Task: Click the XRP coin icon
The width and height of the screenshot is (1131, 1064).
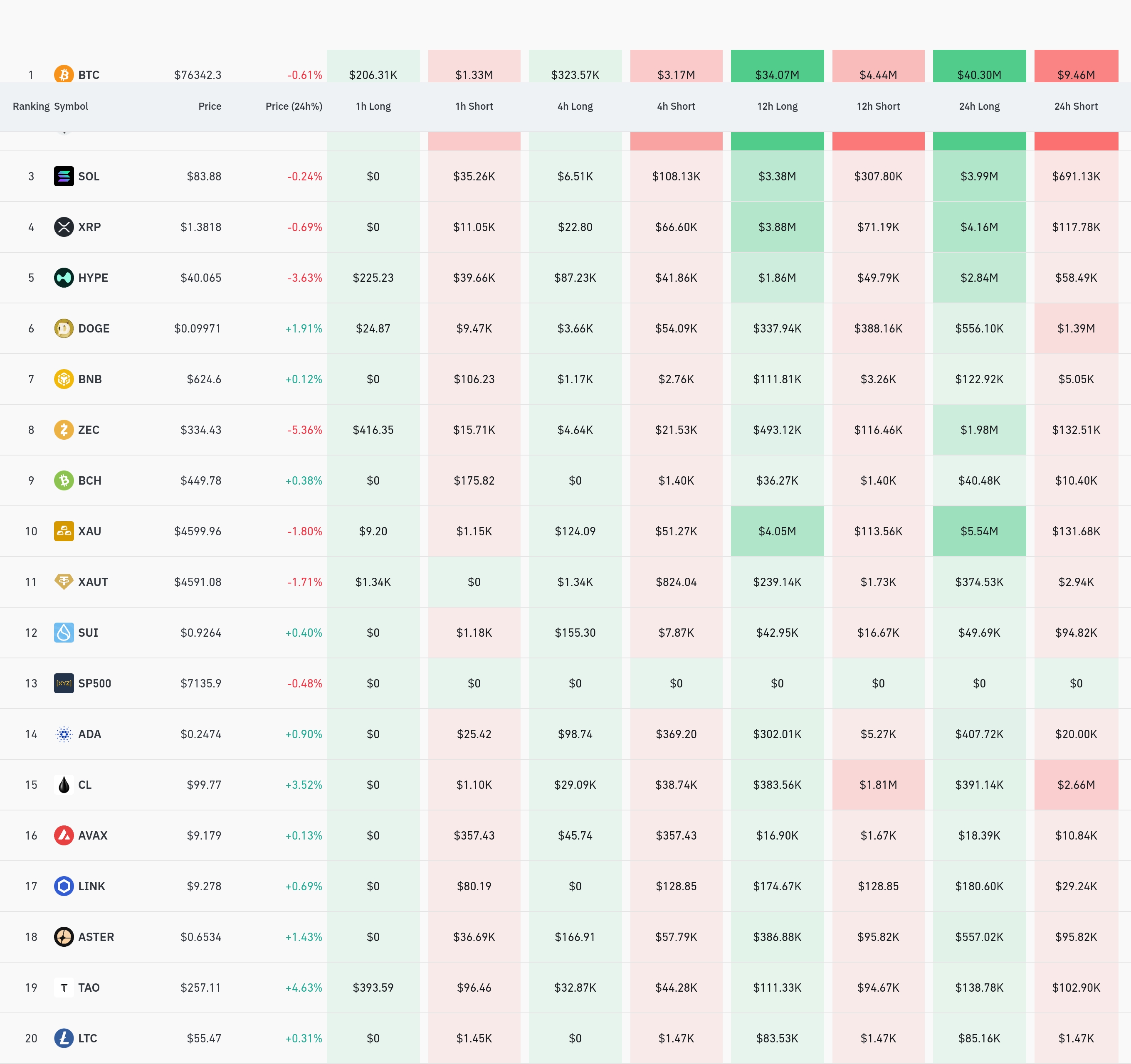Action: (64, 227)
